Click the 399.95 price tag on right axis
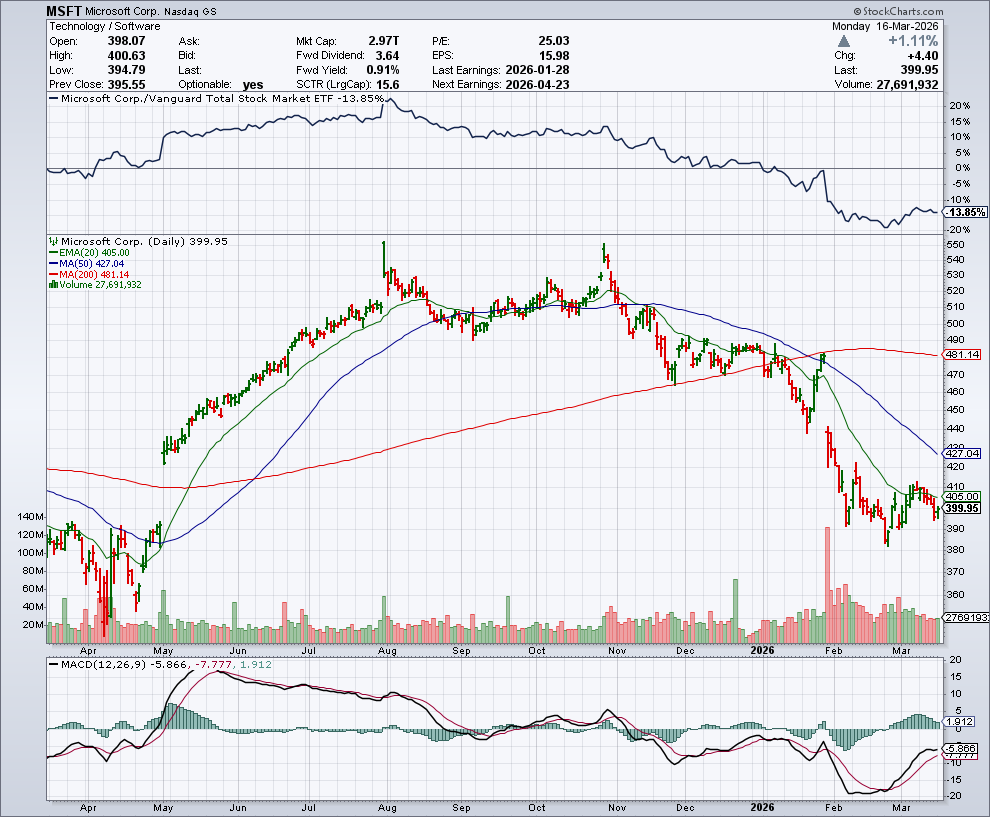 coord(963,508)
